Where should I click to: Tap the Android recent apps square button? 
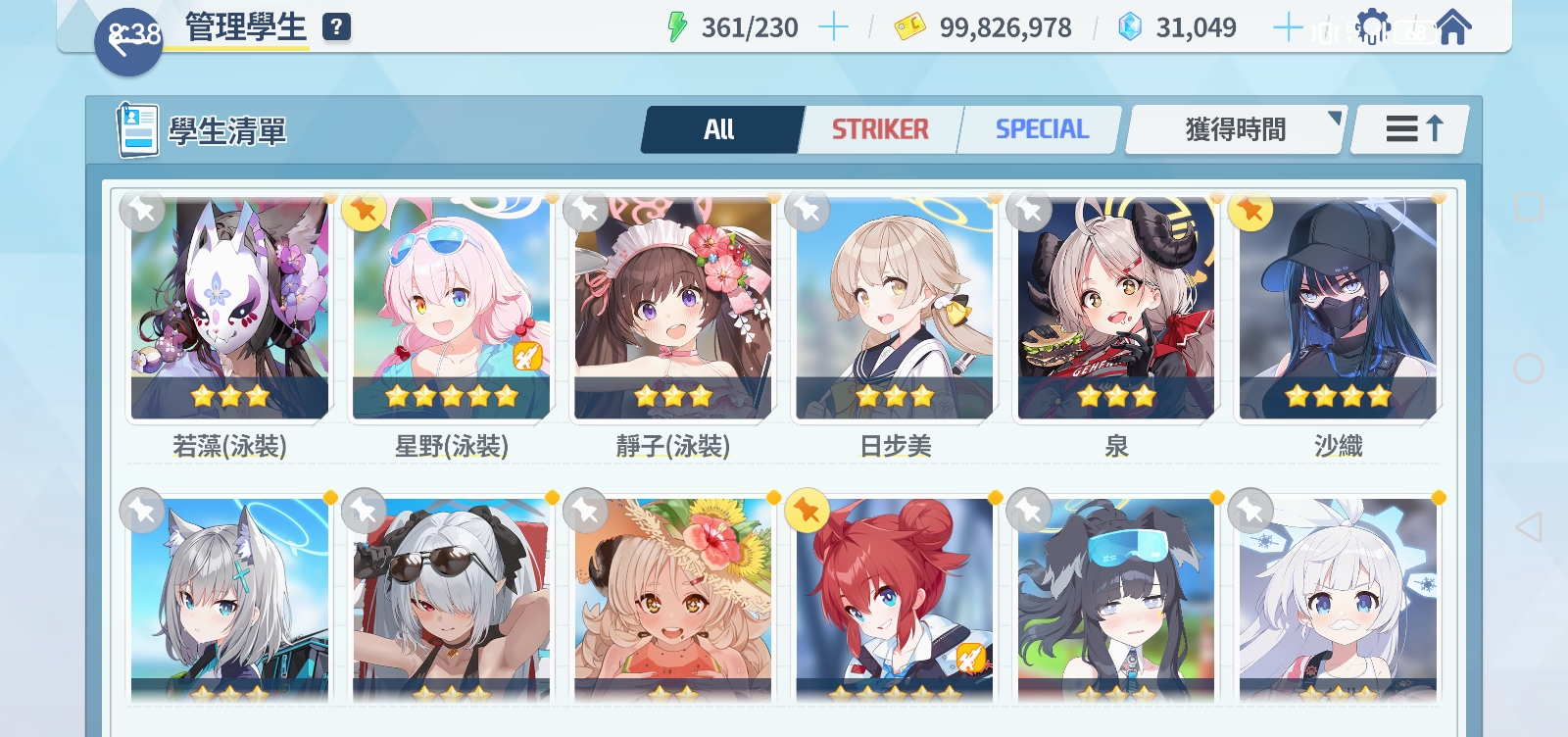(x=1528, y=207)
